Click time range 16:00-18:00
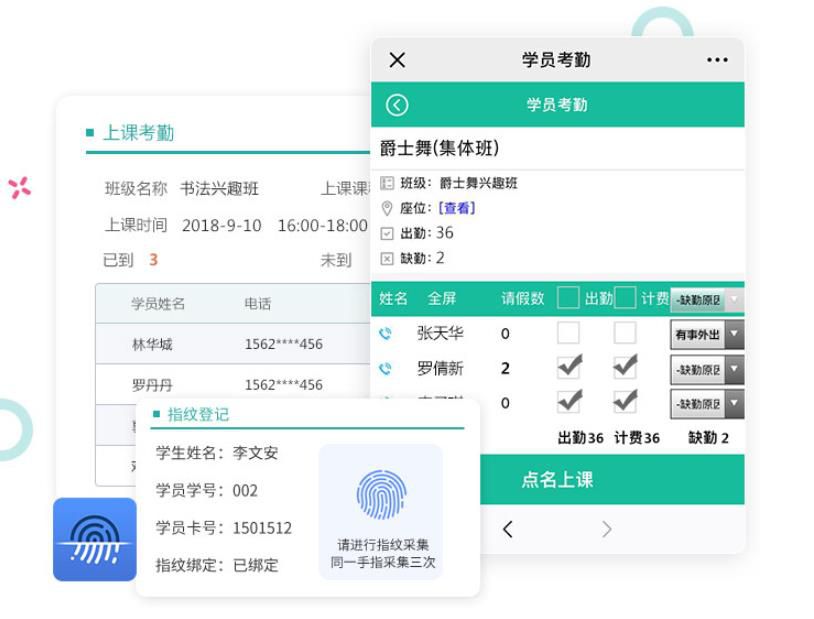The image size is (814, 619). [322, 225]
